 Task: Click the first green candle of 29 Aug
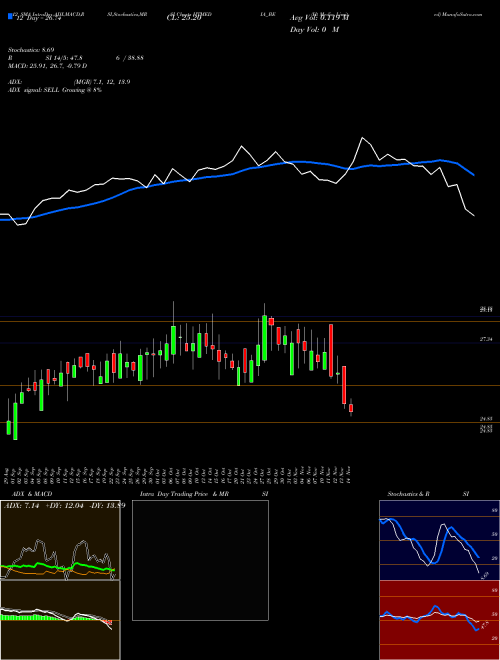point(8,427)
